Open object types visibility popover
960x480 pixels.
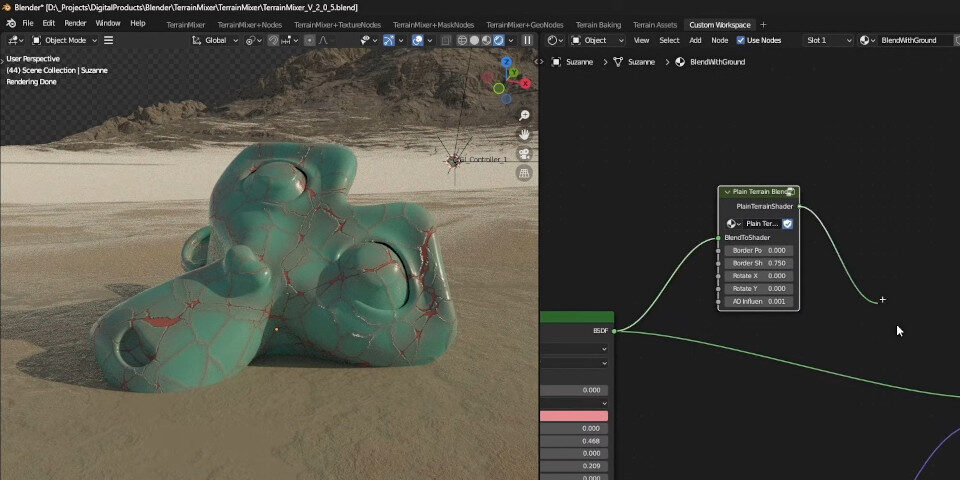click(x=368, y=40)
